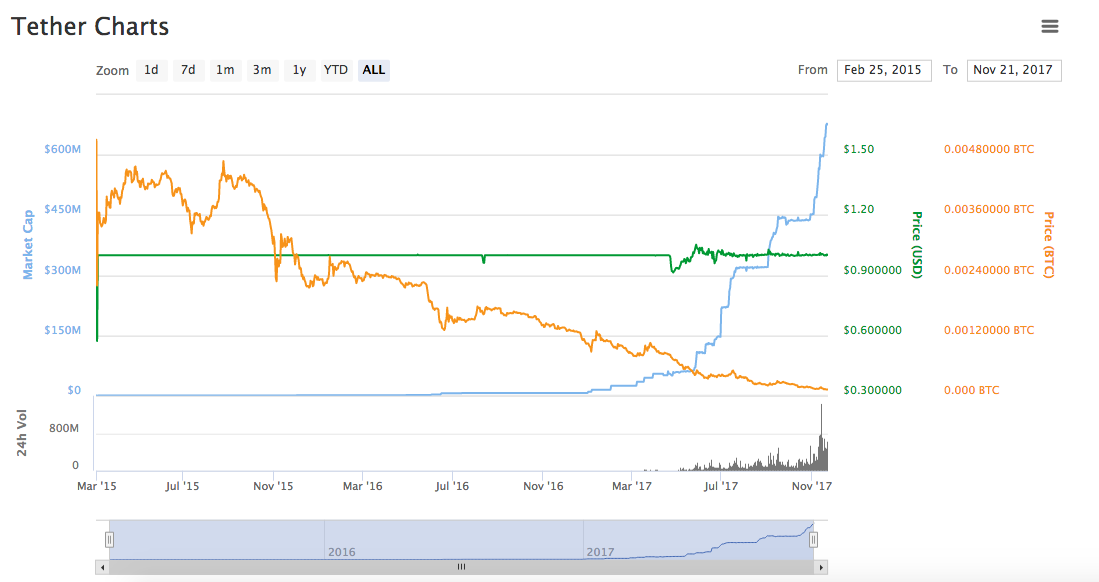Click the $150M market cap label

62,330
